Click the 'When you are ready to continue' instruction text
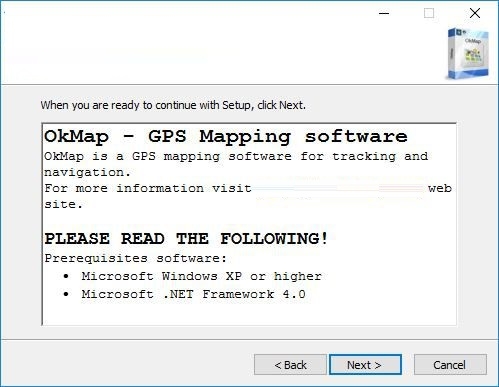Viewport: 499px width, 387px height. (x=173, y=105)
